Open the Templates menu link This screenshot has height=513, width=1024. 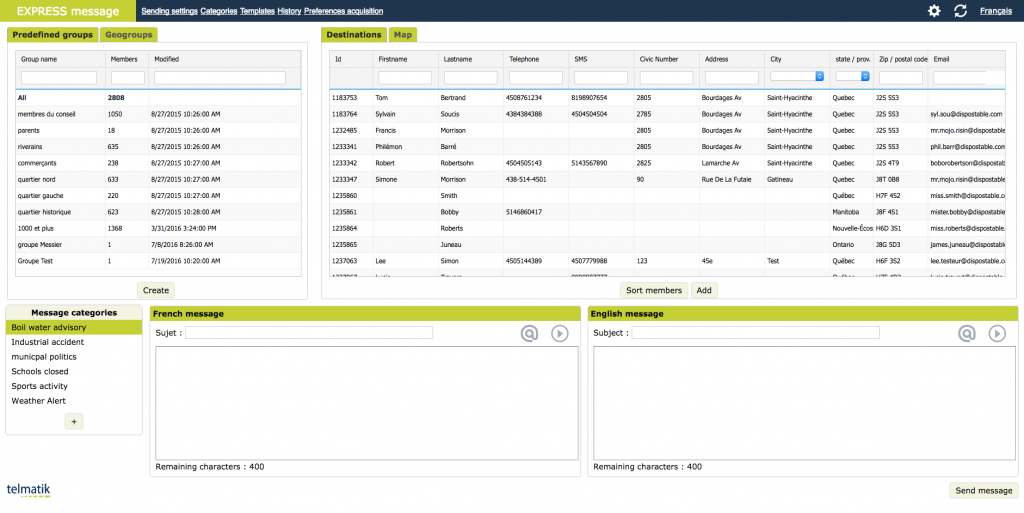[x=257, y=11]
